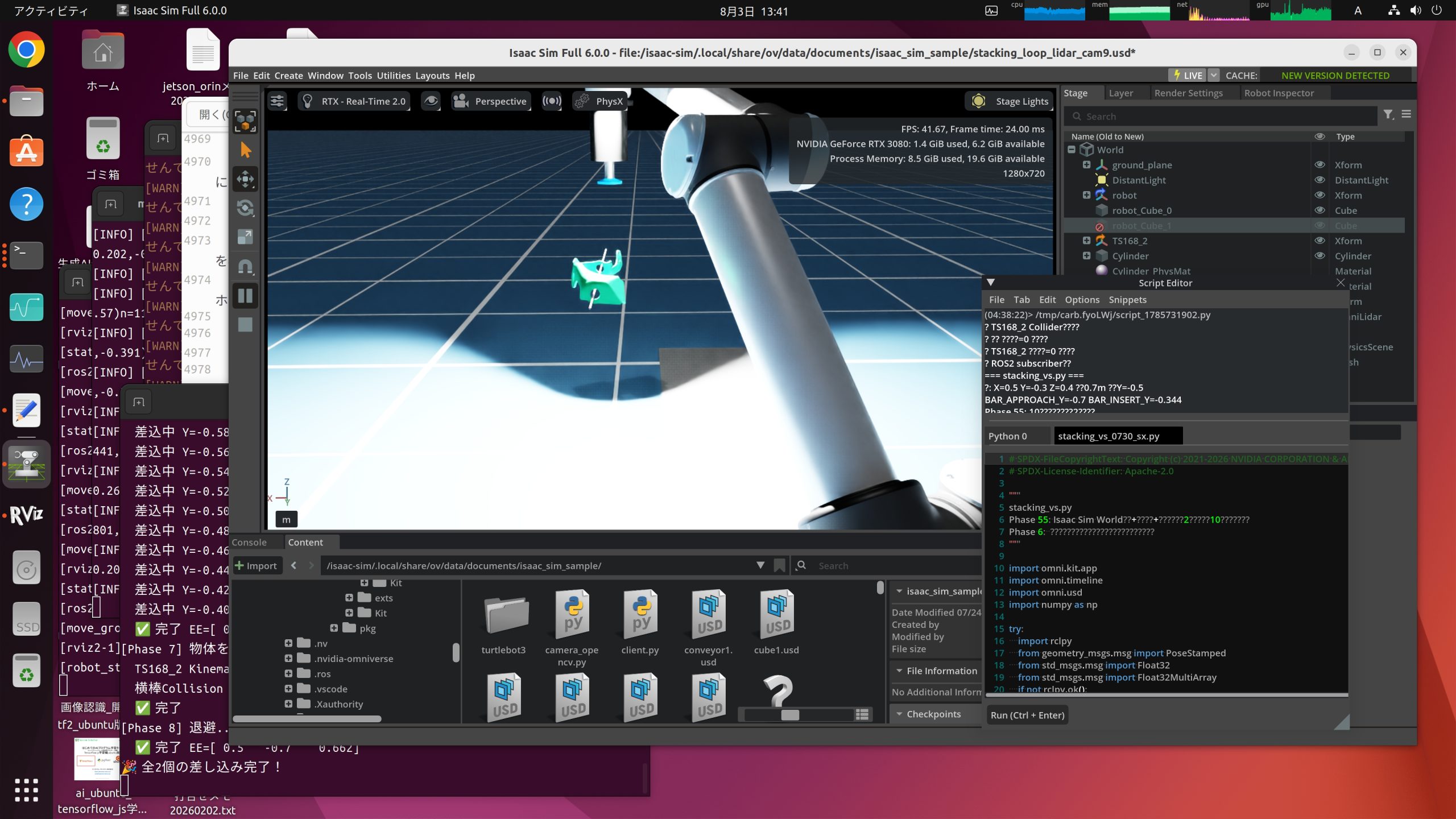Image resolution: width=1456 pixels, height=819 pixels.
Task: Open the LIVE options dropdown arrow
Action: pyautogui.click(x=1213, y=75)
